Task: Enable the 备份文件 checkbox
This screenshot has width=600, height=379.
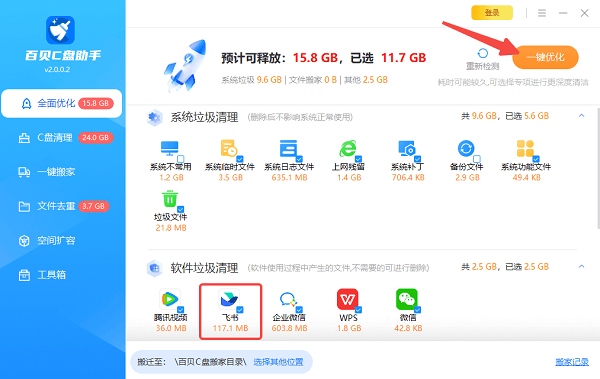Action: tap(477, 158)
